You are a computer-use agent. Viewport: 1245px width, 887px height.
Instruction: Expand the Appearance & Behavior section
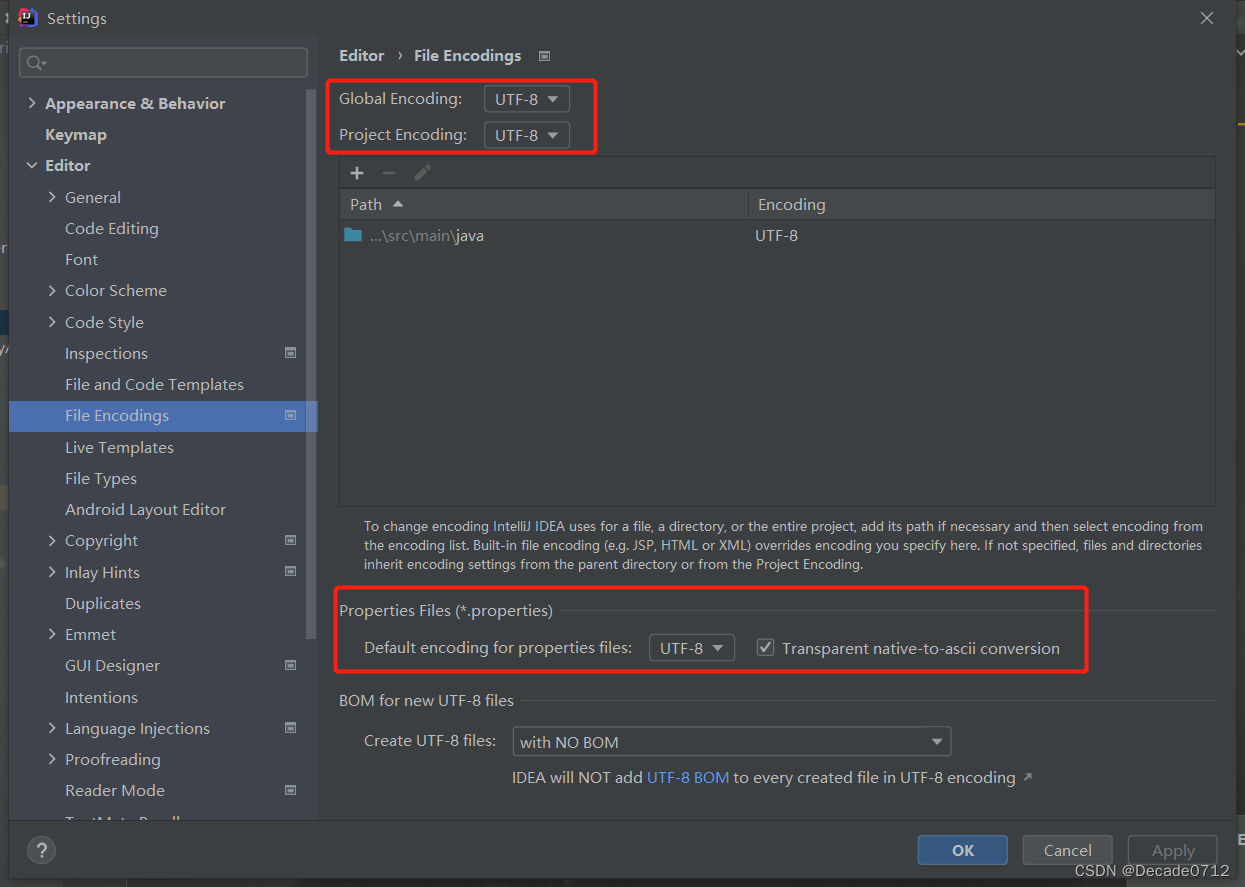[32, 103]
